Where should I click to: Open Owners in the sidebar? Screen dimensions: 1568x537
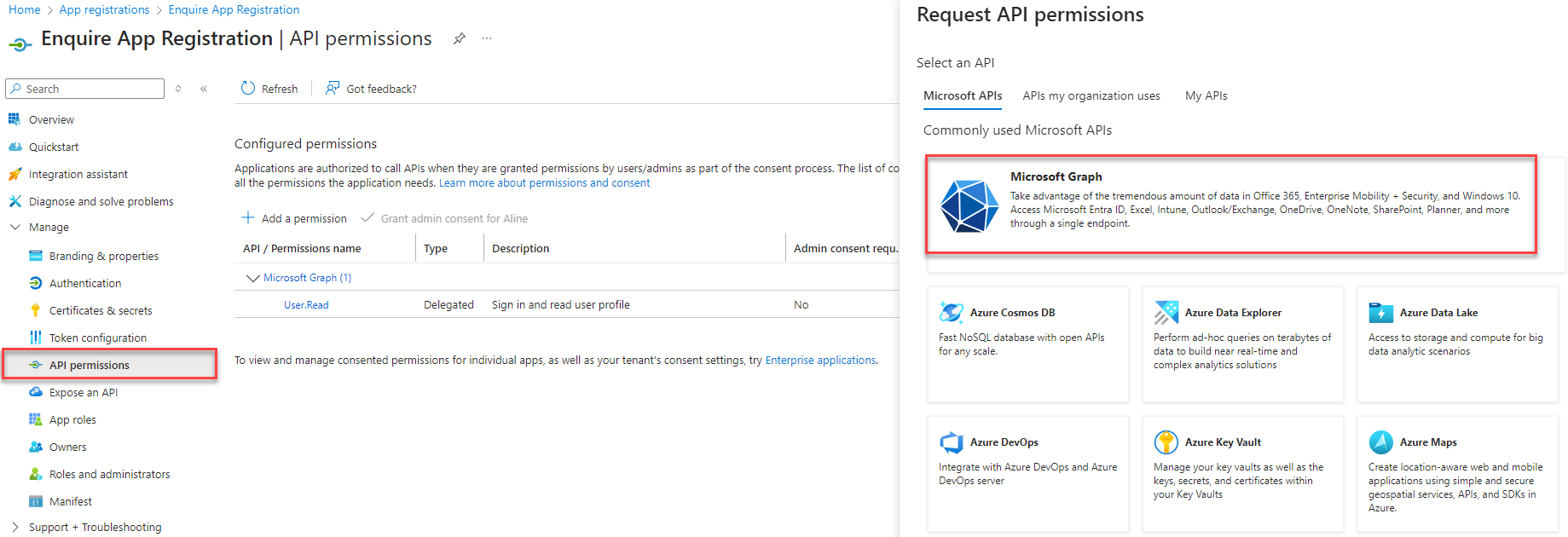67,447
